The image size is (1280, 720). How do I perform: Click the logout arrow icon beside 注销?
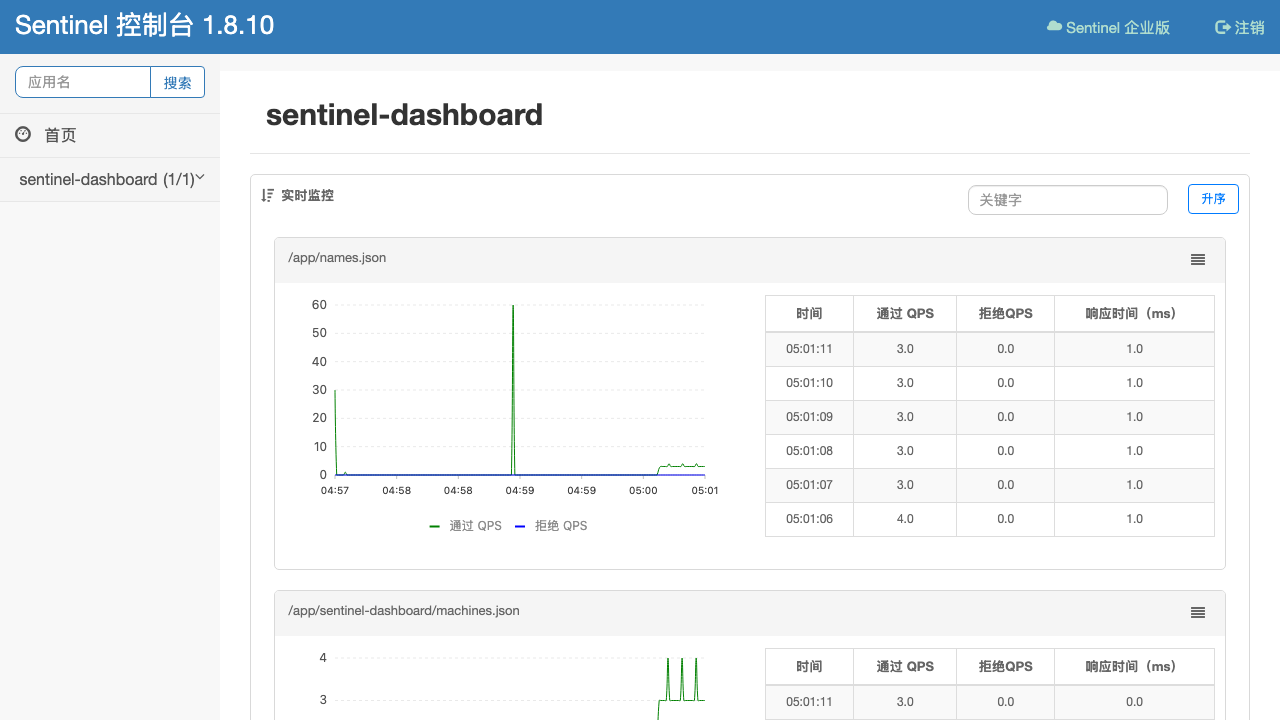(1222, 27)
